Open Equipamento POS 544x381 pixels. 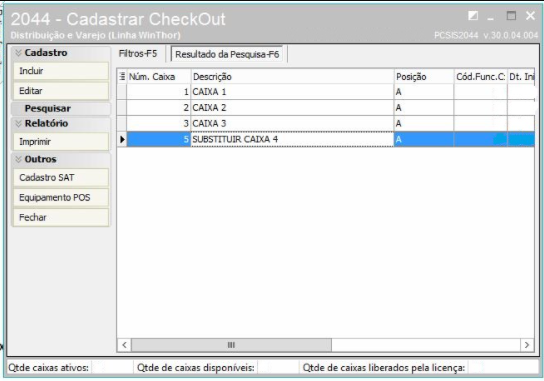(61, 197)
